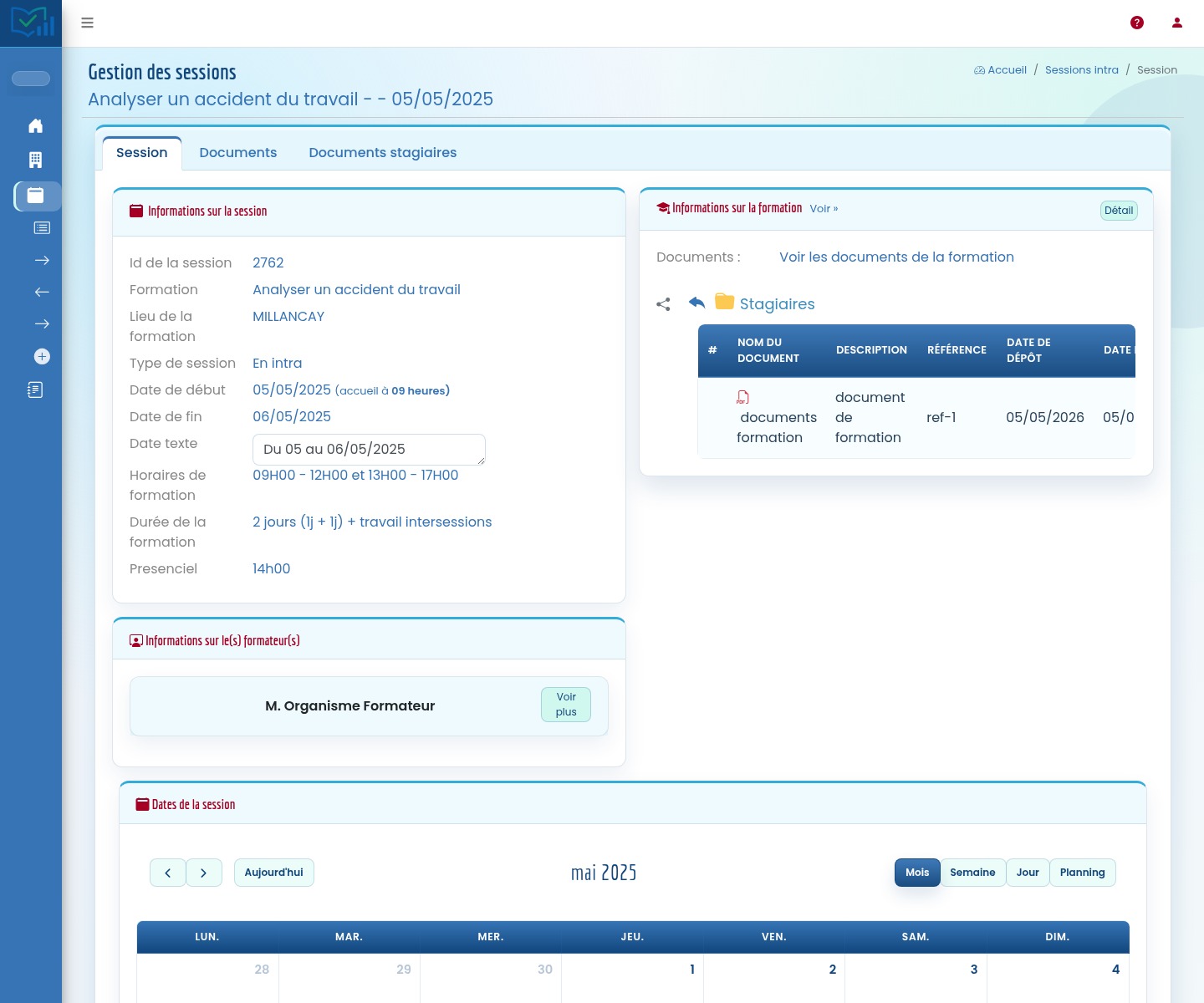
Task: Click the RÉFÉRENCE column header
Action: [x=957, y=350]
